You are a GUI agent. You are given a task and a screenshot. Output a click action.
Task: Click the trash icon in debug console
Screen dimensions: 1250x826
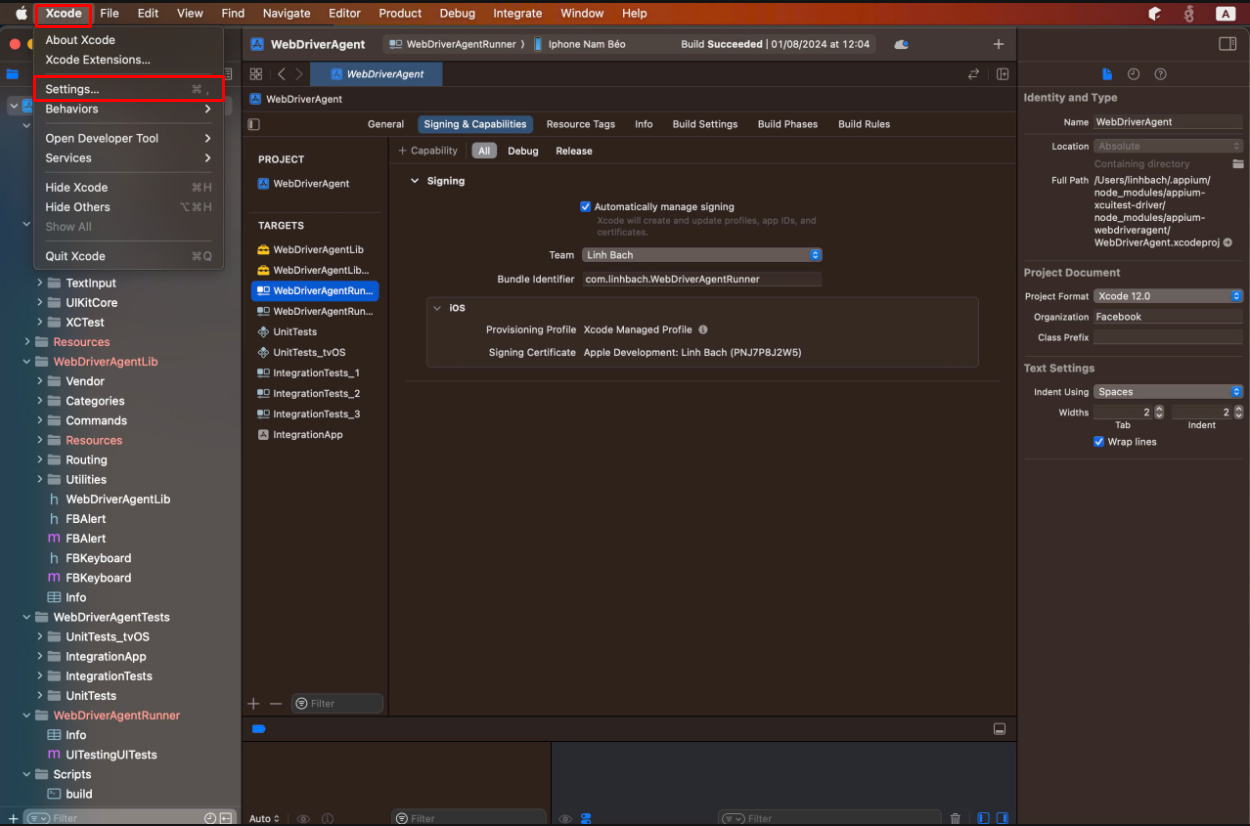(x=955, y=818)
